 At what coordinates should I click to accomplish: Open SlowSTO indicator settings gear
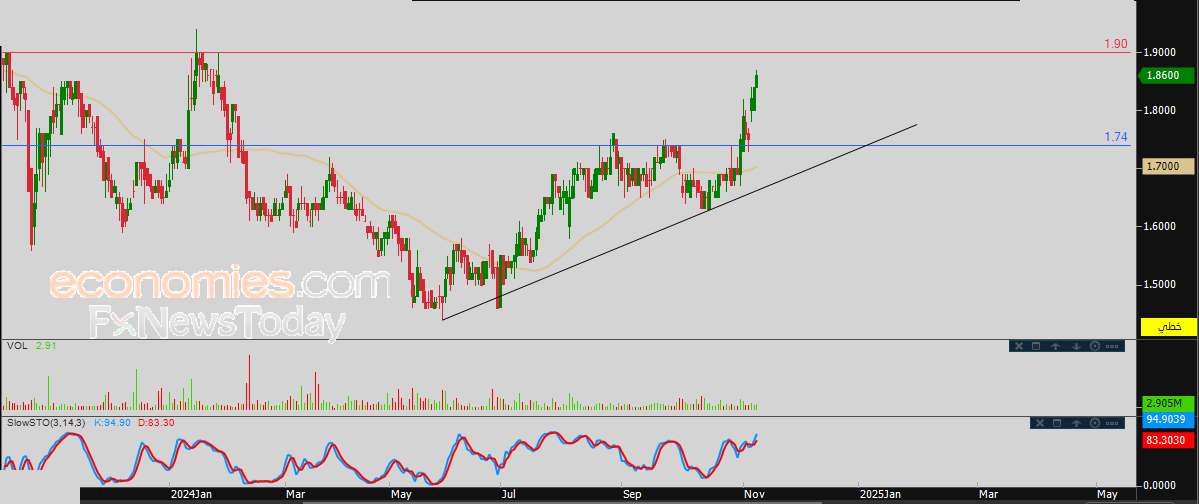1095,423
